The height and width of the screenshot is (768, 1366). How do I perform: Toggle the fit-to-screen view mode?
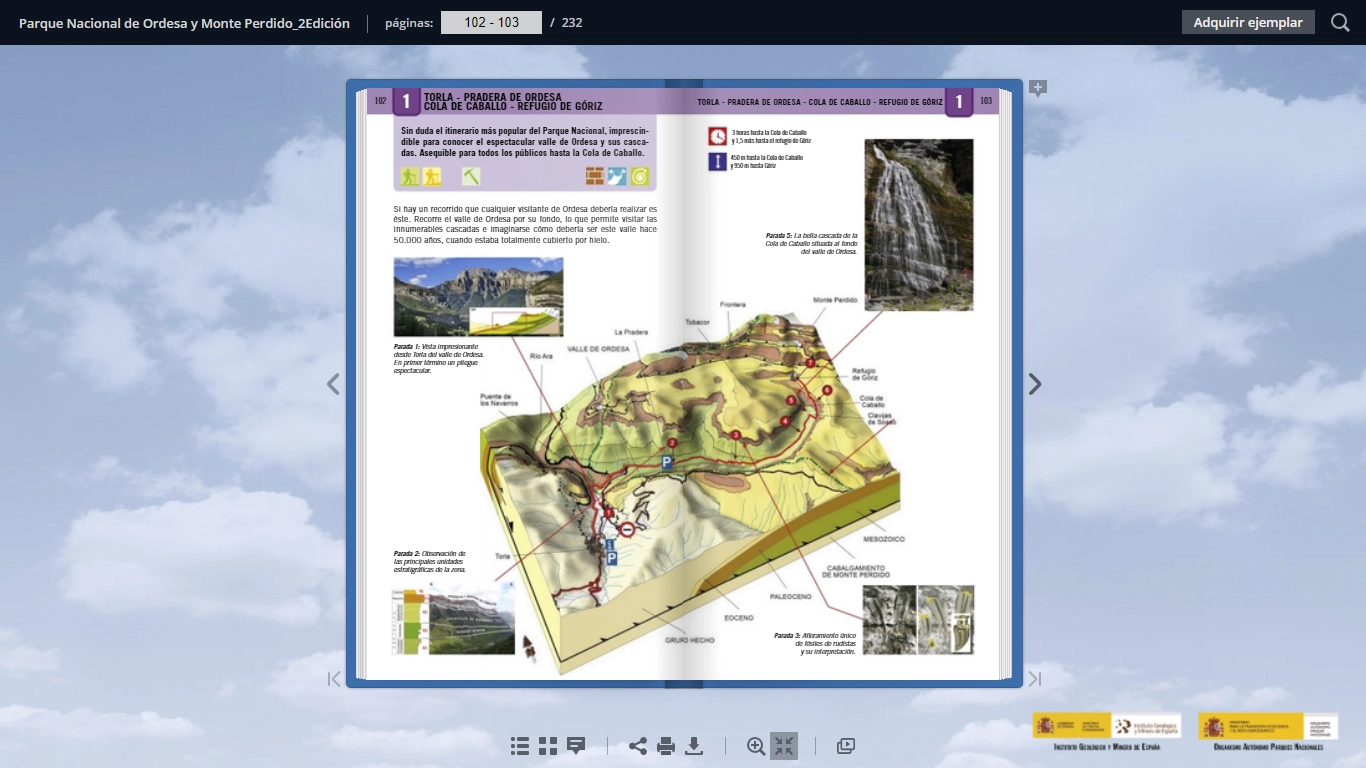tap(785, 745)
